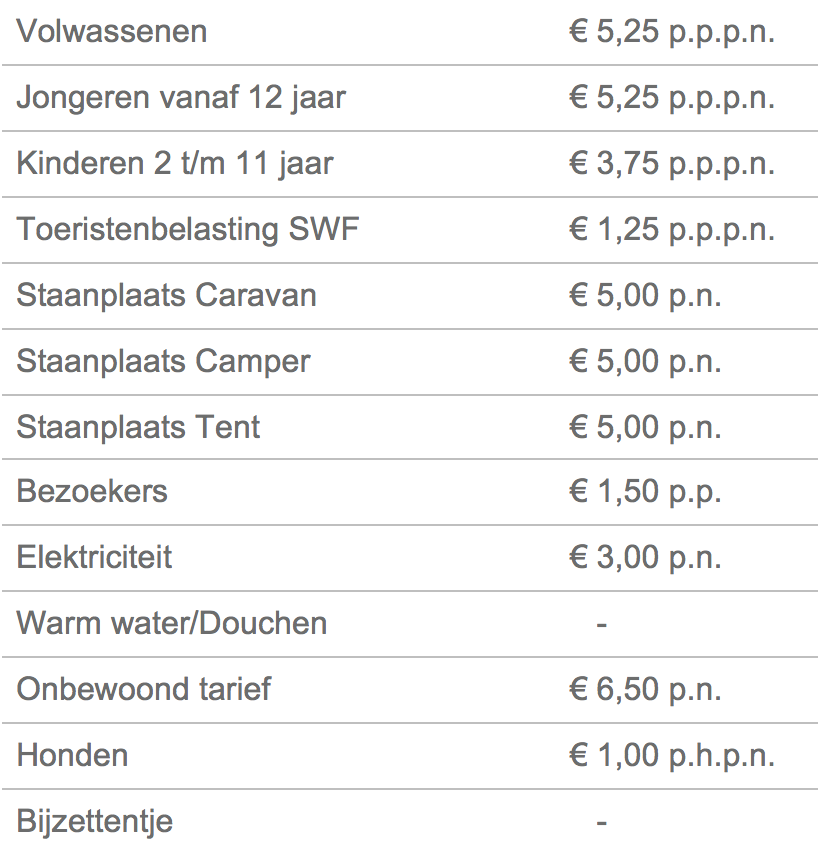Select Jongeren vanaf 12 jaar label
Image resolution: width=818 pixels, height=860 pixels.
(181, 98)
